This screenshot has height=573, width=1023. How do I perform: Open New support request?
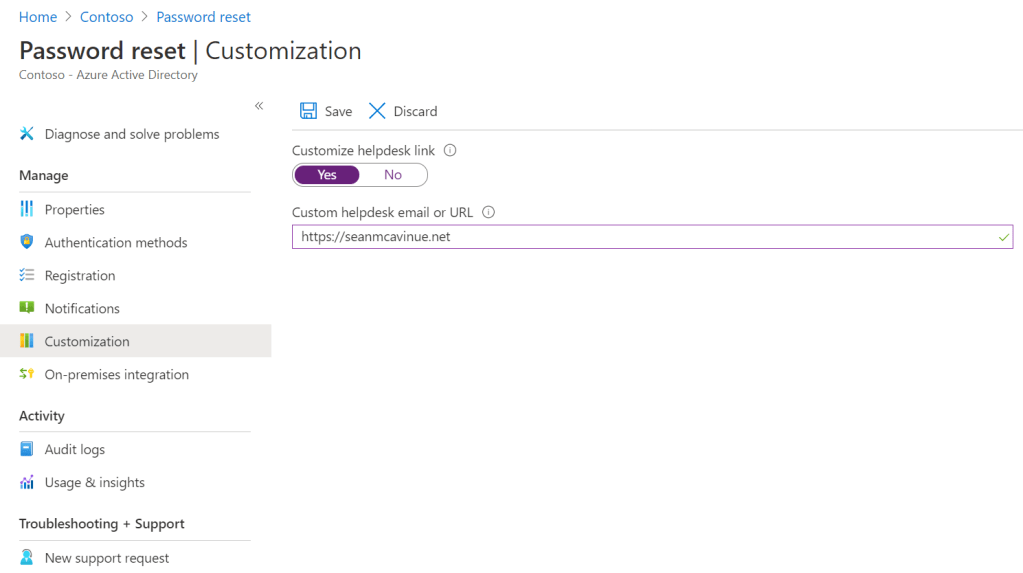[107, 558]
